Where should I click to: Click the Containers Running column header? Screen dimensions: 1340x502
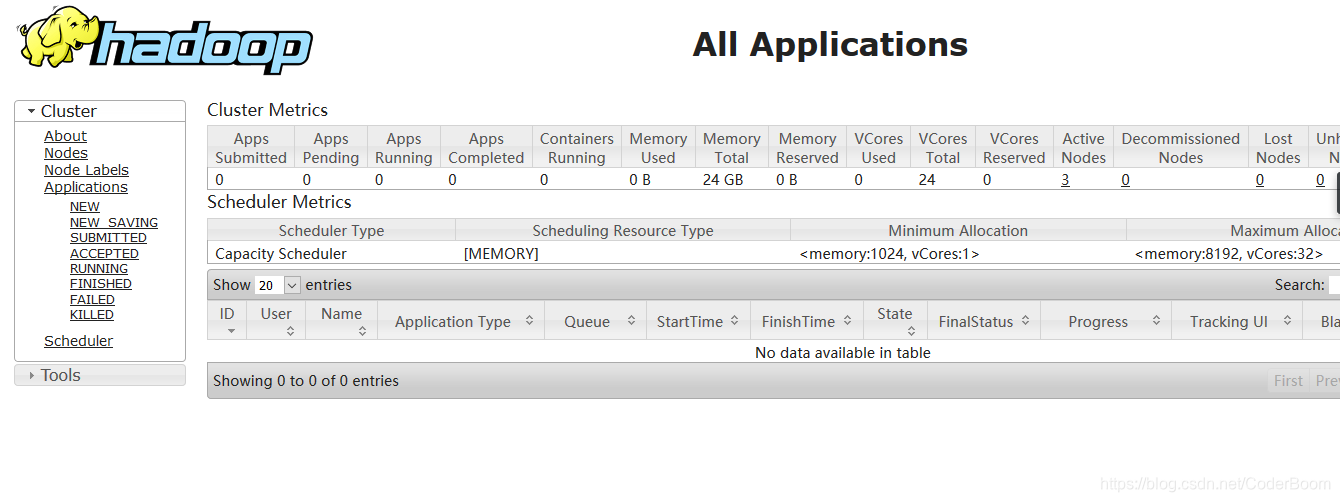(x=577, y=148)
